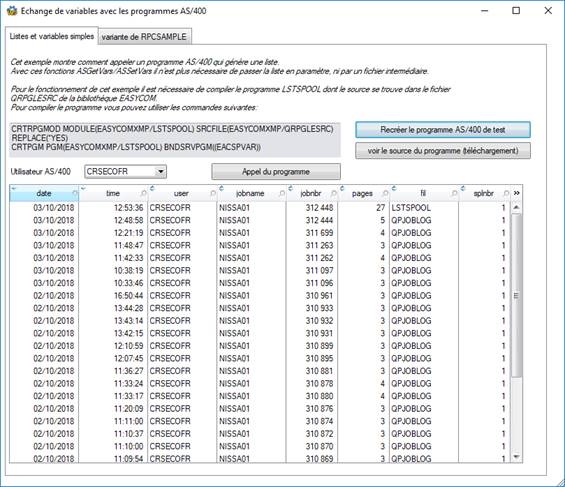Switch to the variante de RPCSAMPLE tab
Screen dimensions: 565x487
(x=144, y=37)
